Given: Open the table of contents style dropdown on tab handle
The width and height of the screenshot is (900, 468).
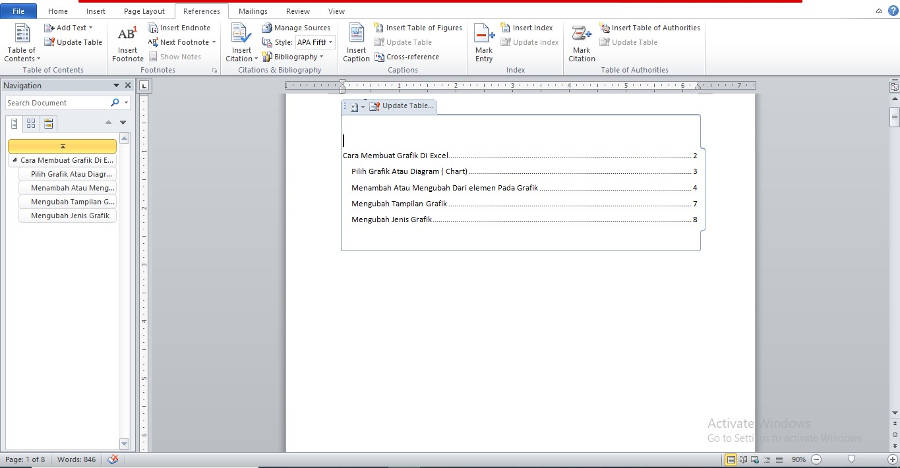Looking at the screenshot, I should pos(357,106).
